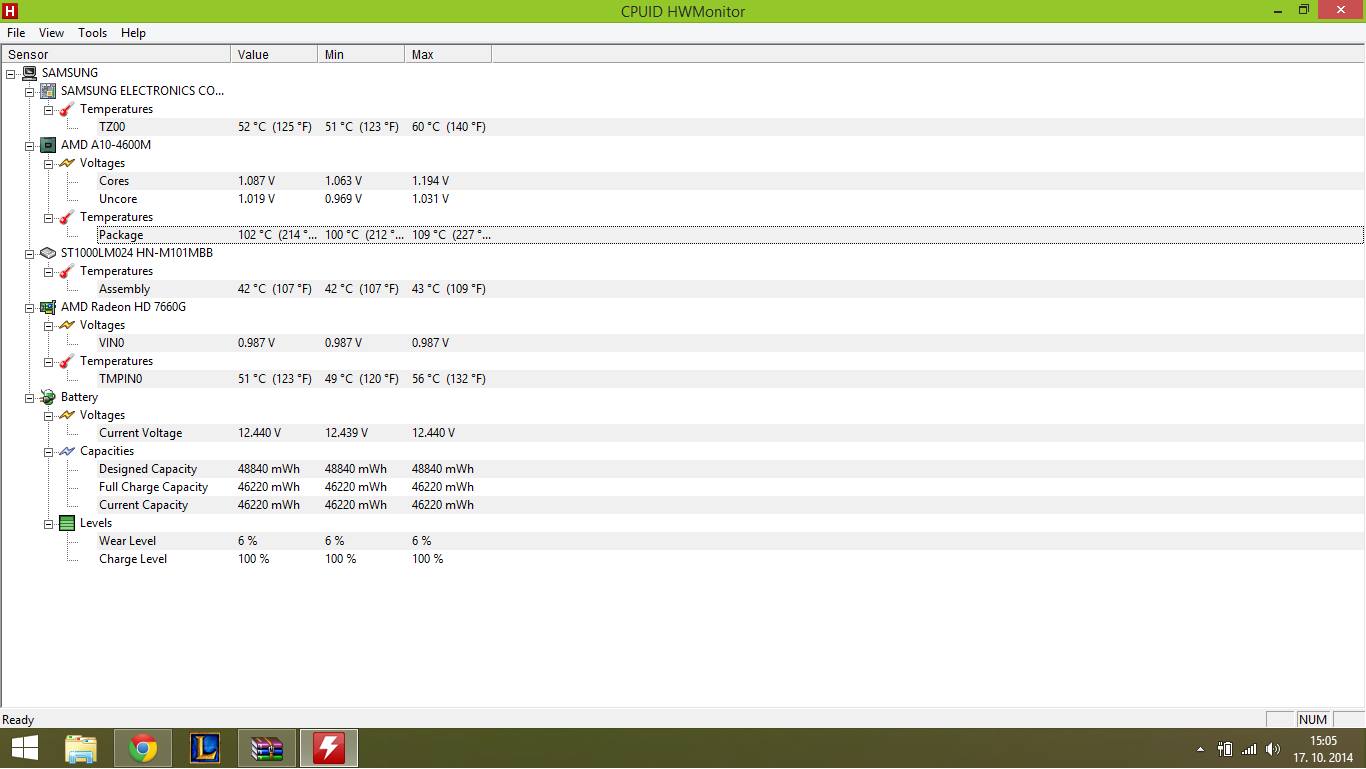Open the Windows Start button

24,748
